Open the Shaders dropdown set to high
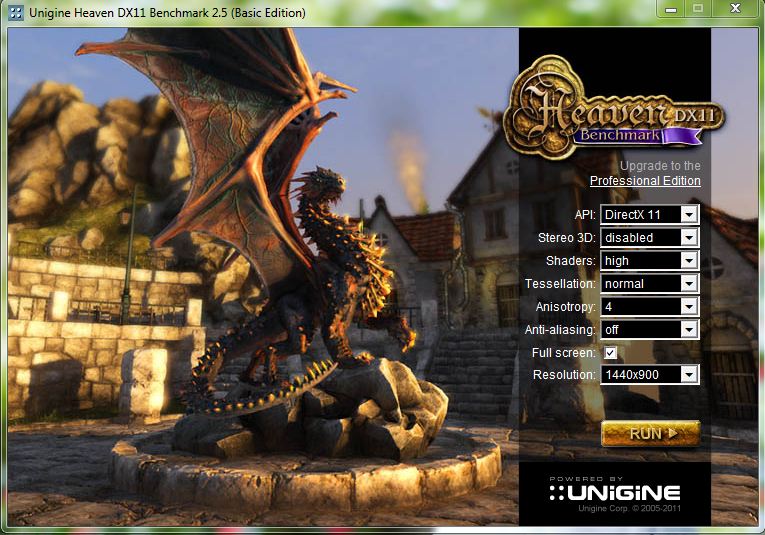The image size is (765, 535). click(x=649, y=260)
